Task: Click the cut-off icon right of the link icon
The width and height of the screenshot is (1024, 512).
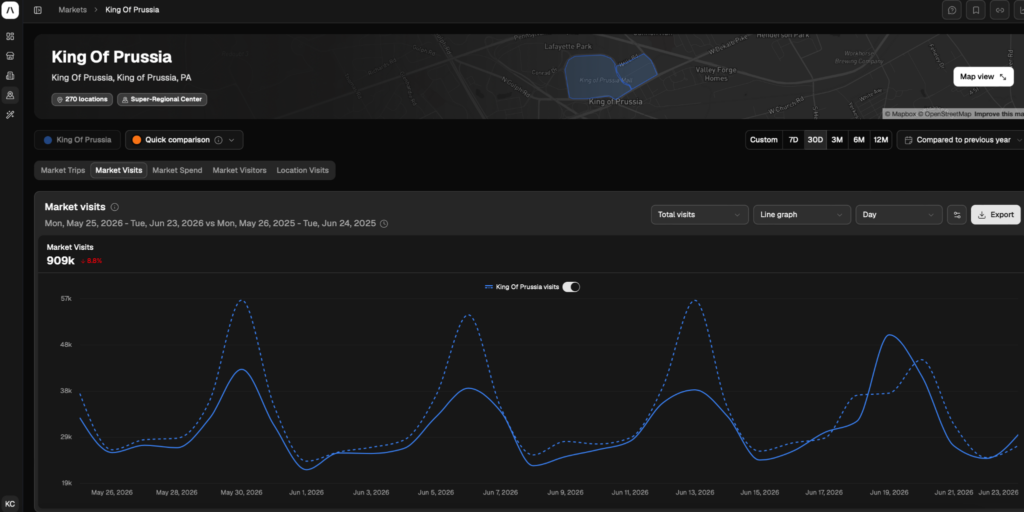Action: 1019,10
